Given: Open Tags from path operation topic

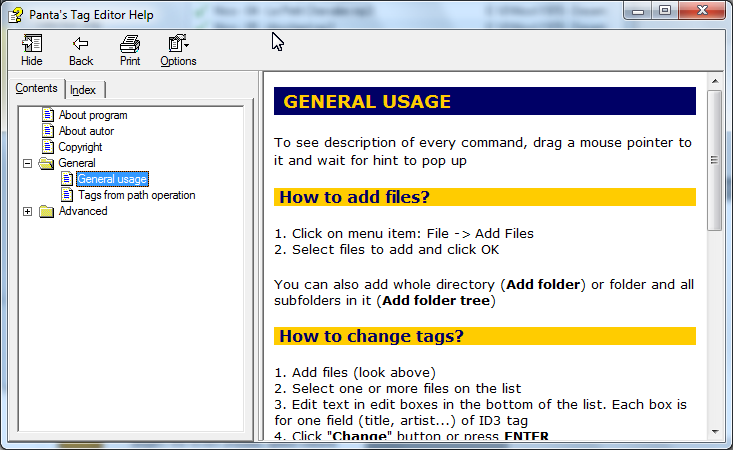Looking at the screenshot, I should 137,195.
